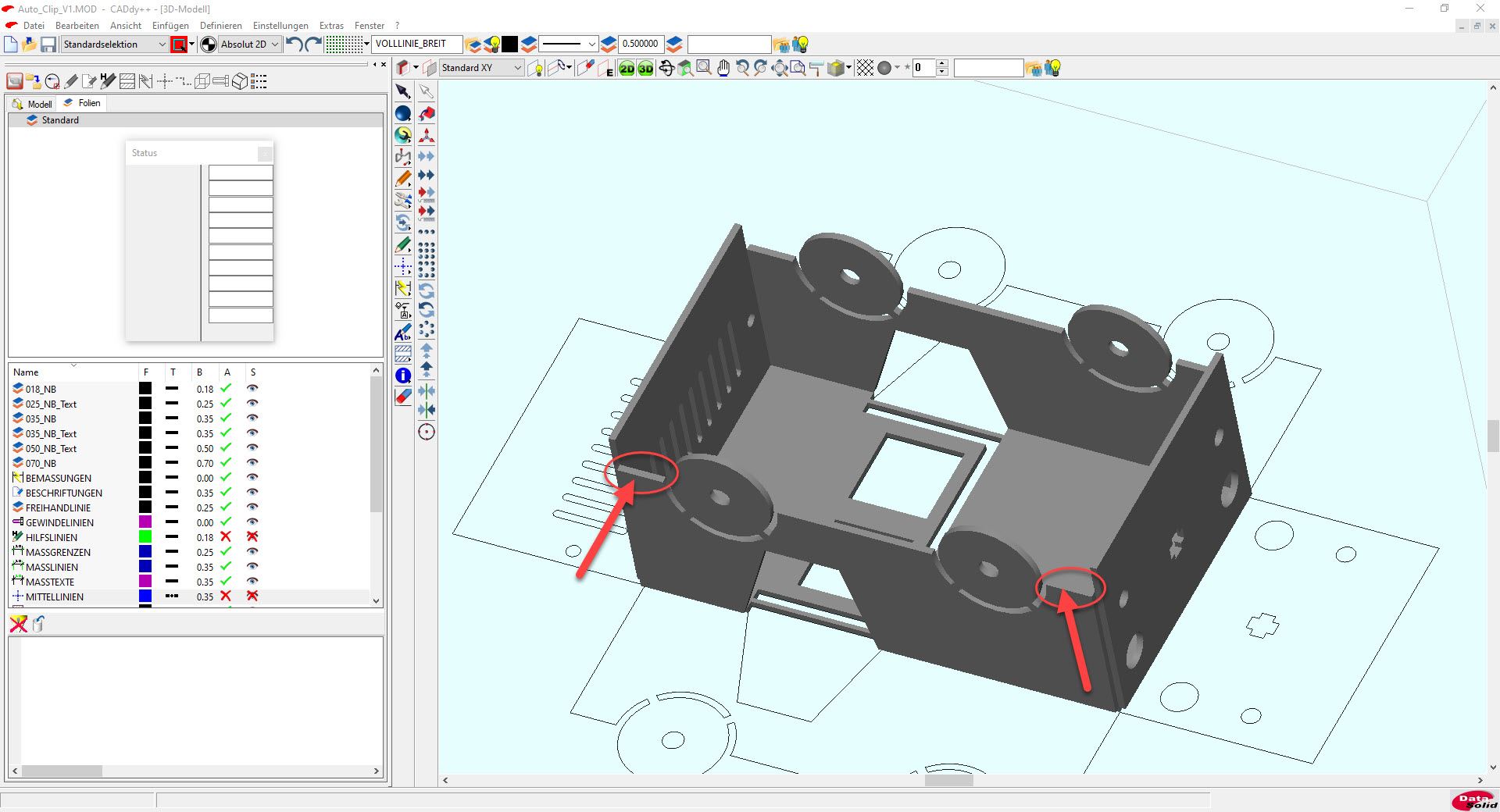The width and height of the screenshot is (1500, 812).
Task: Toggle active checkmark for GEWINDELINIEN layer
Action: click(x=226, y=522)
